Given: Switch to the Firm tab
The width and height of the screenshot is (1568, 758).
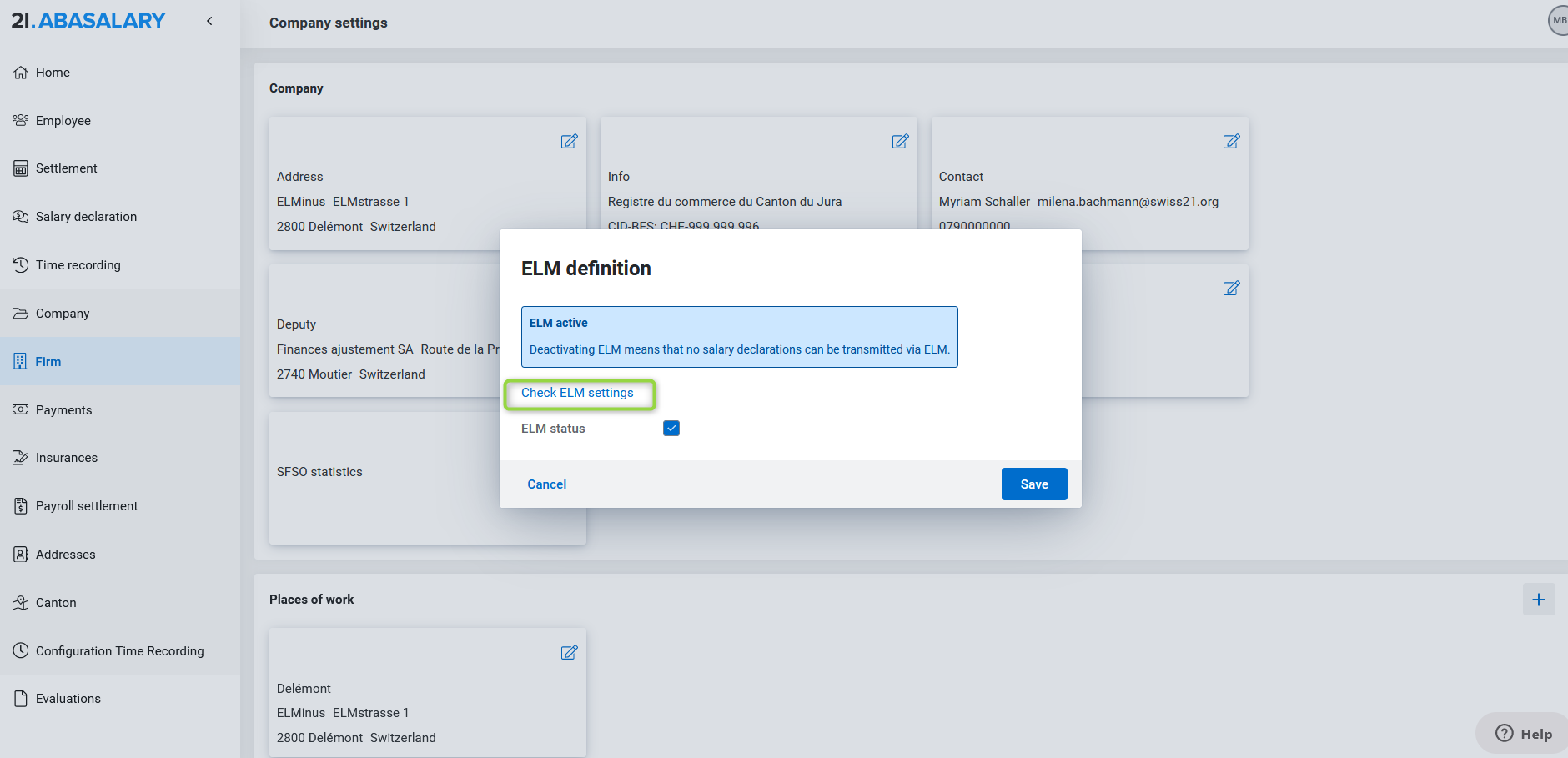Looking at the screenshot, I should (48, 361).
